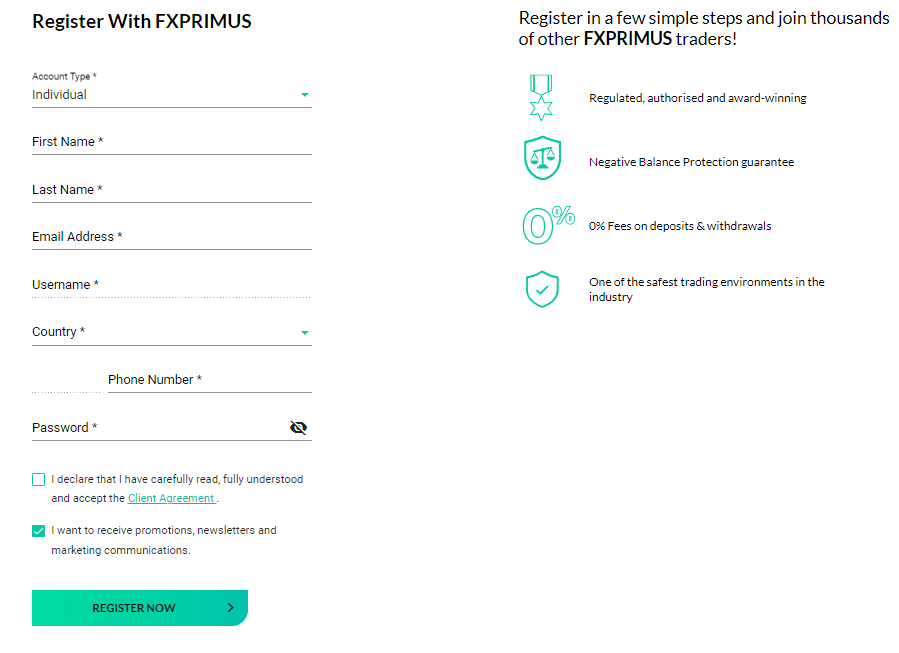This screenshot has height=653, width=899.
Task: Click the 0% fees icon
Action: (x=548, y=225)
